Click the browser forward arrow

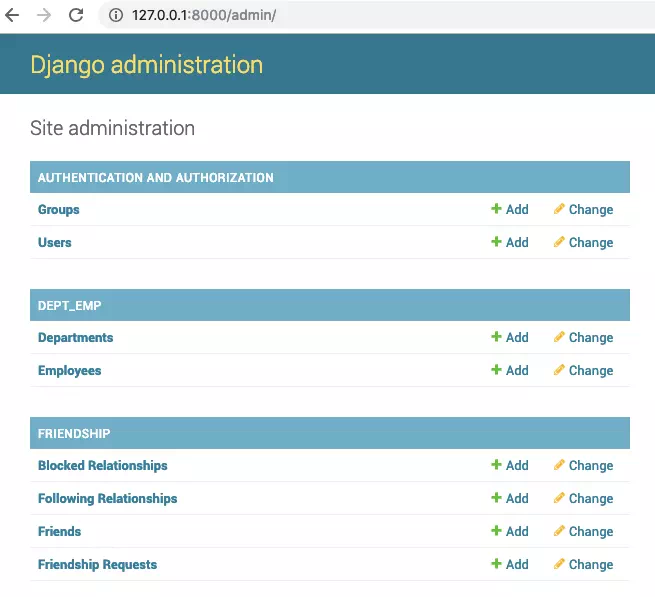(x=44, y=15)
